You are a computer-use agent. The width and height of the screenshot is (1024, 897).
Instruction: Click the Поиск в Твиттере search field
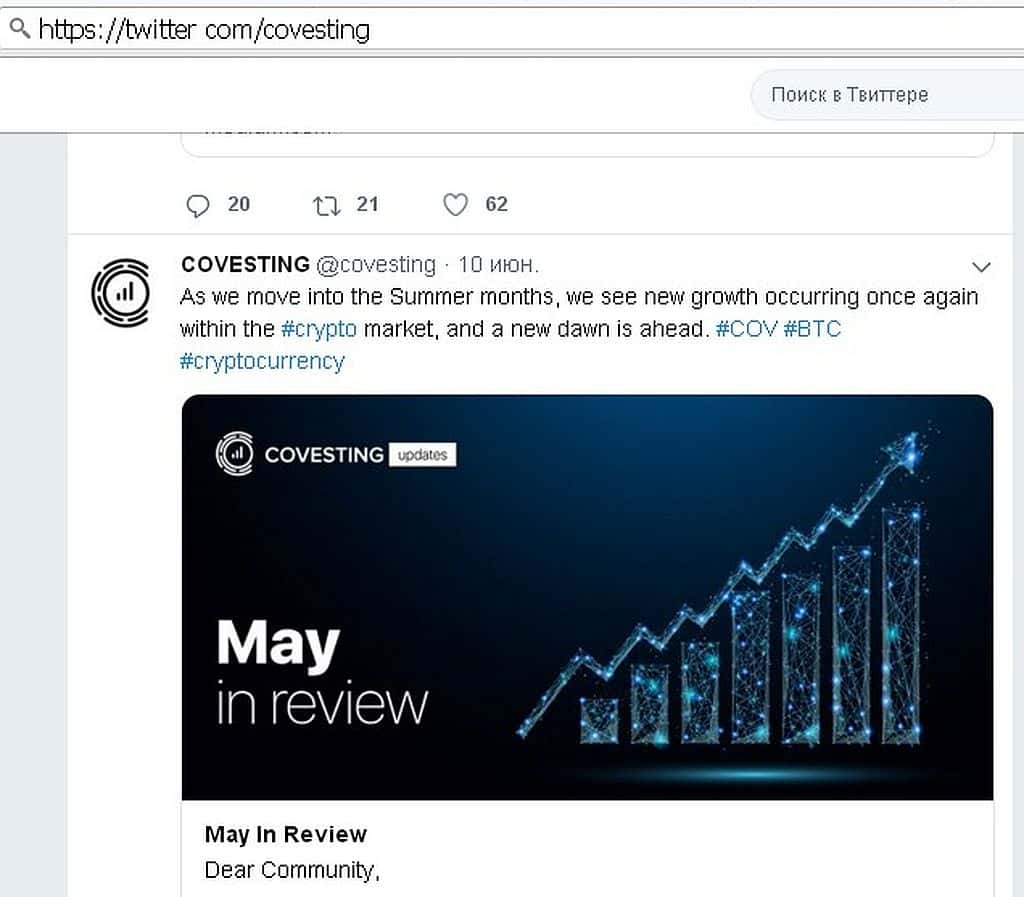(880, 95)
